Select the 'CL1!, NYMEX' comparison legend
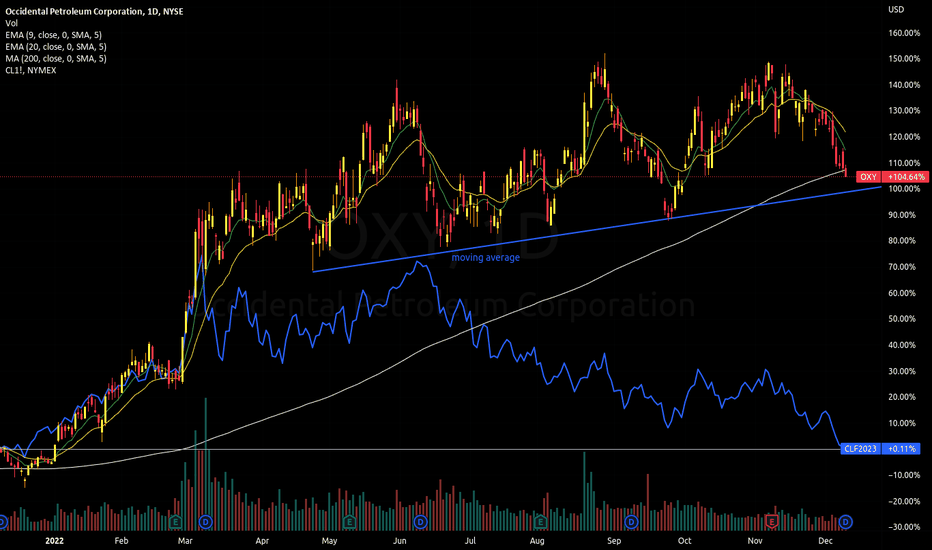The width and height of the screenshot is (932, 550). (31, 70)
